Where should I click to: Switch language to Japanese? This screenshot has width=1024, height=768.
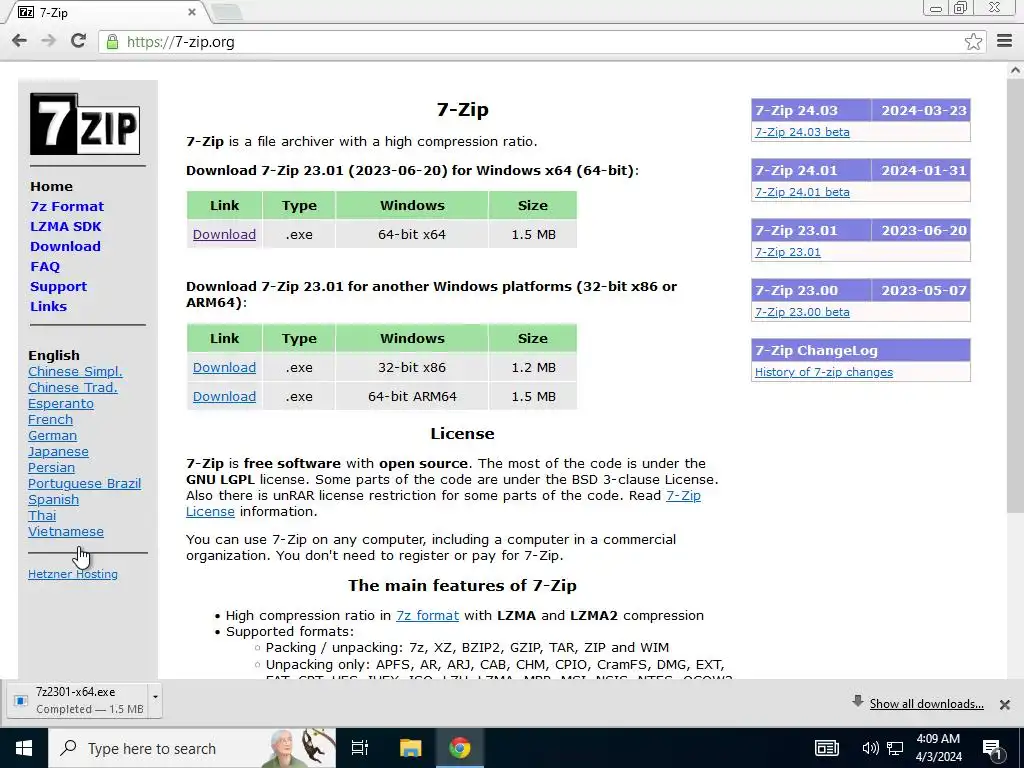click(58, 451)
